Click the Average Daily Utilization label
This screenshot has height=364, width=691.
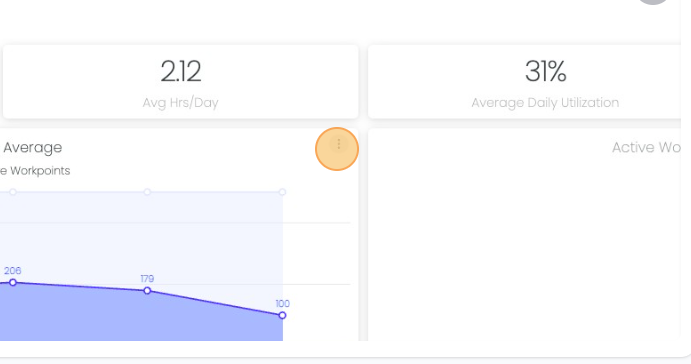545,103
